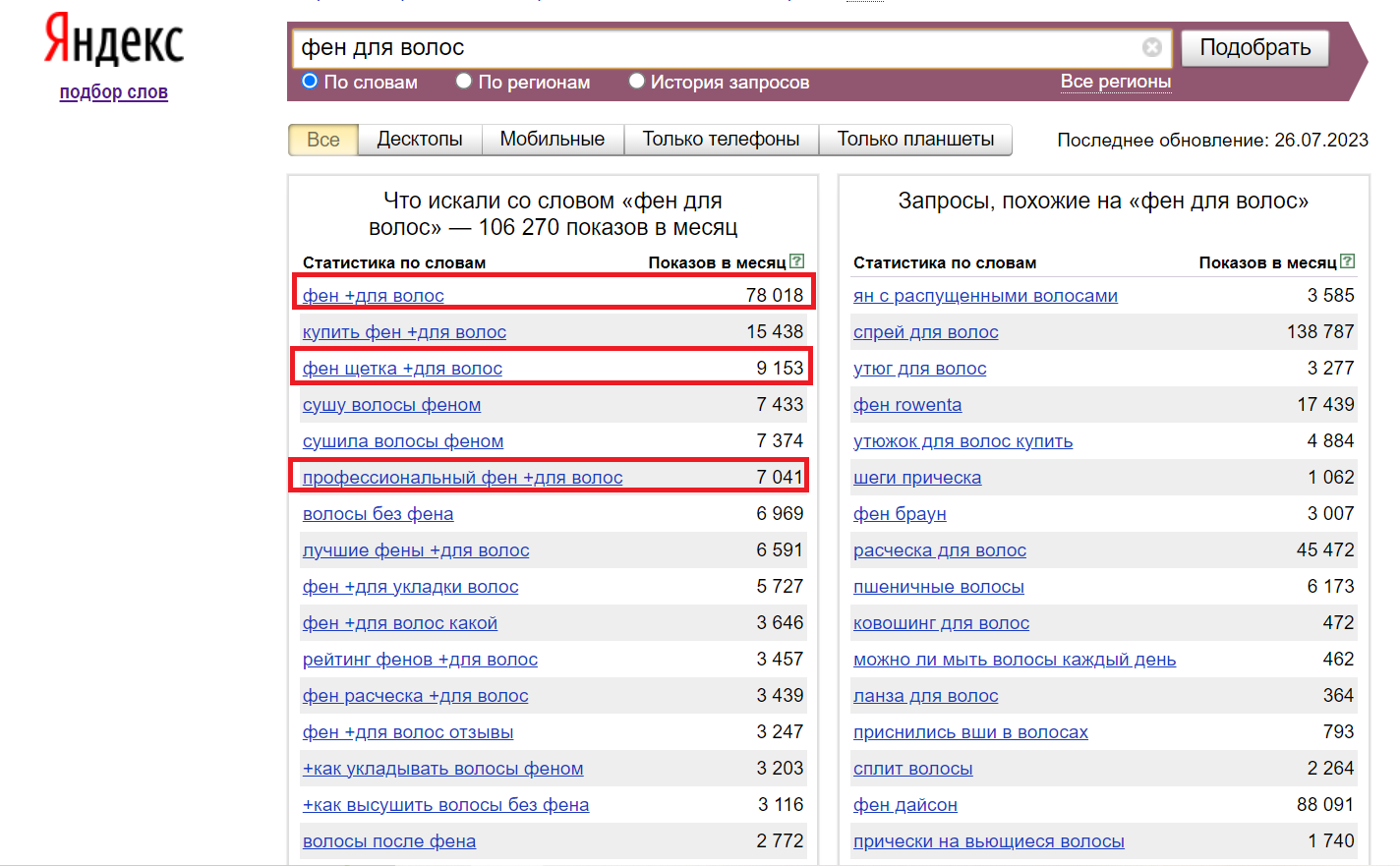
Task: Click the '88 091' impressions value
Action: click(1325, 804)
